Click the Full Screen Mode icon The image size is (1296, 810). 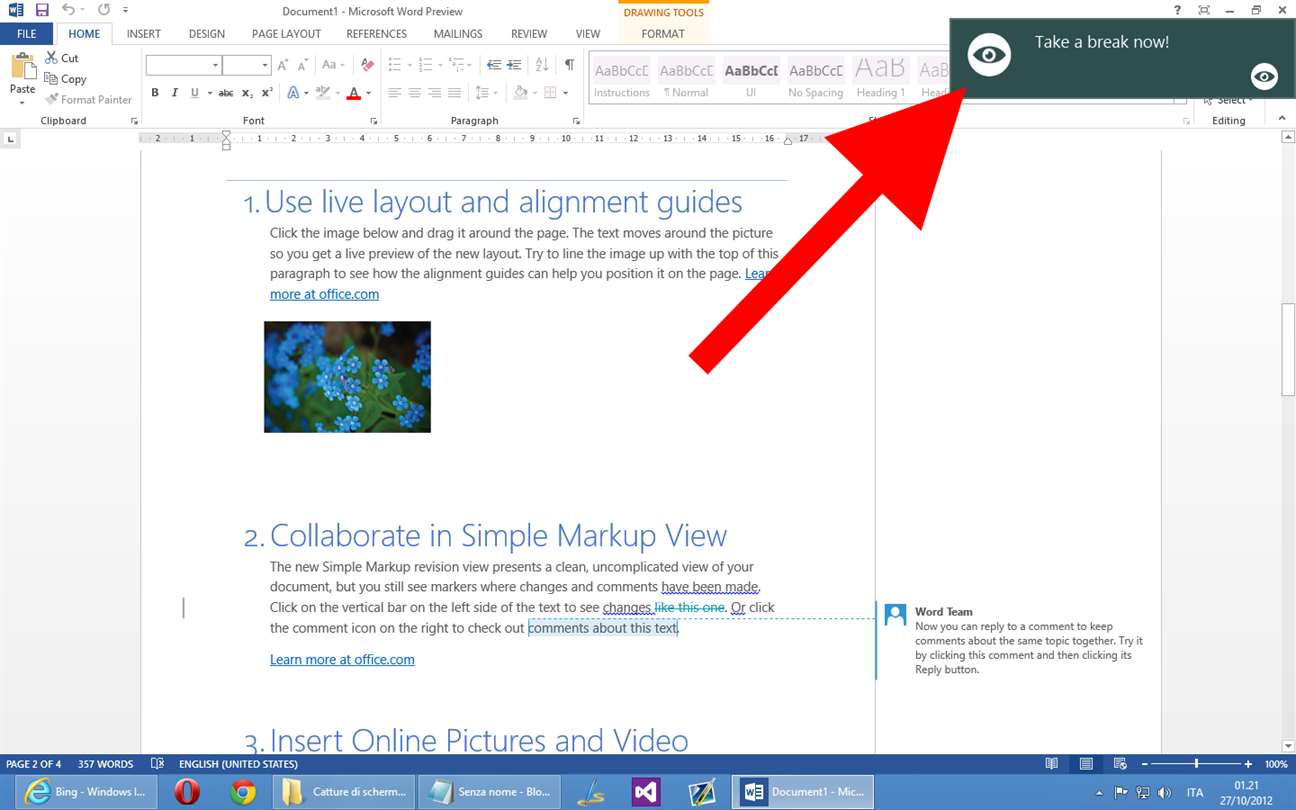[x=1204, y=10]
